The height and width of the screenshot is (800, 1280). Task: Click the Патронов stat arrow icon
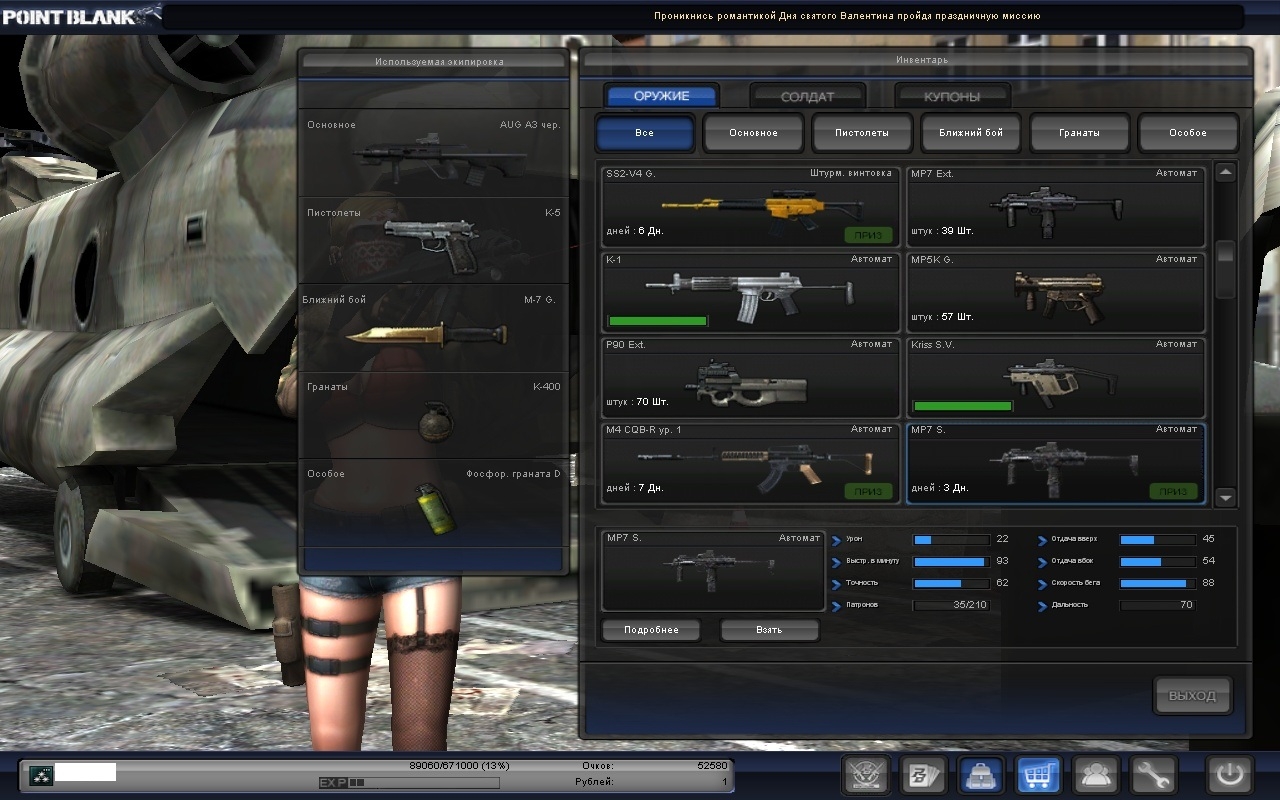coord(836,606)
